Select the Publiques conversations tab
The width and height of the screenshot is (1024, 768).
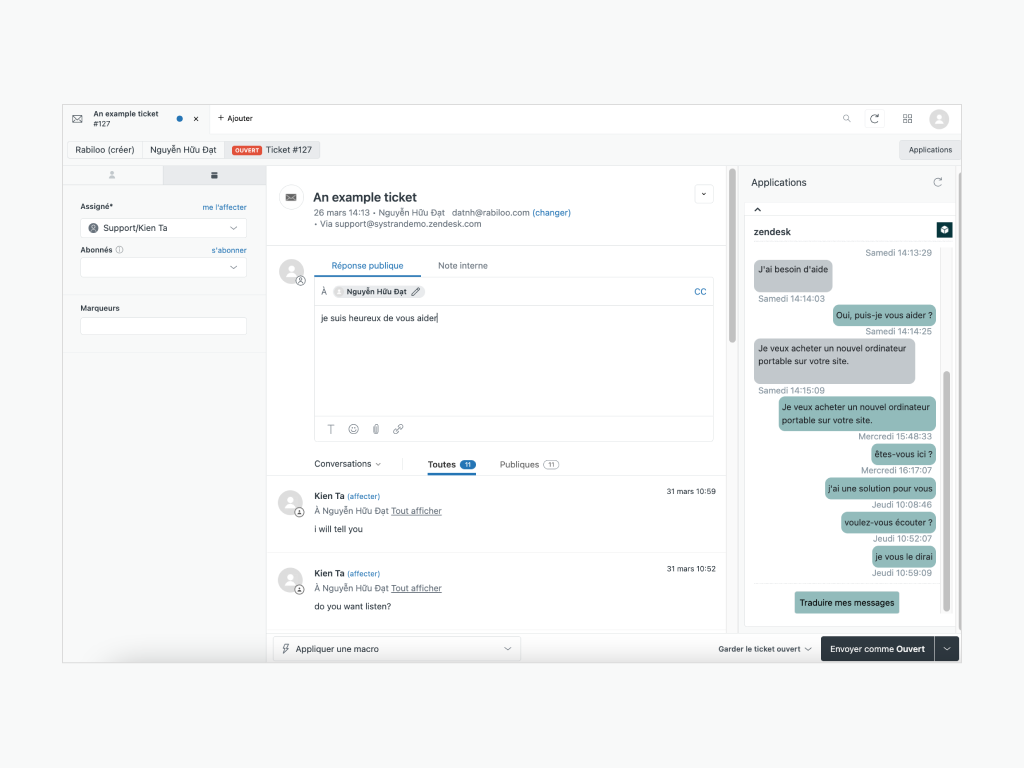[x=528, y=465]
